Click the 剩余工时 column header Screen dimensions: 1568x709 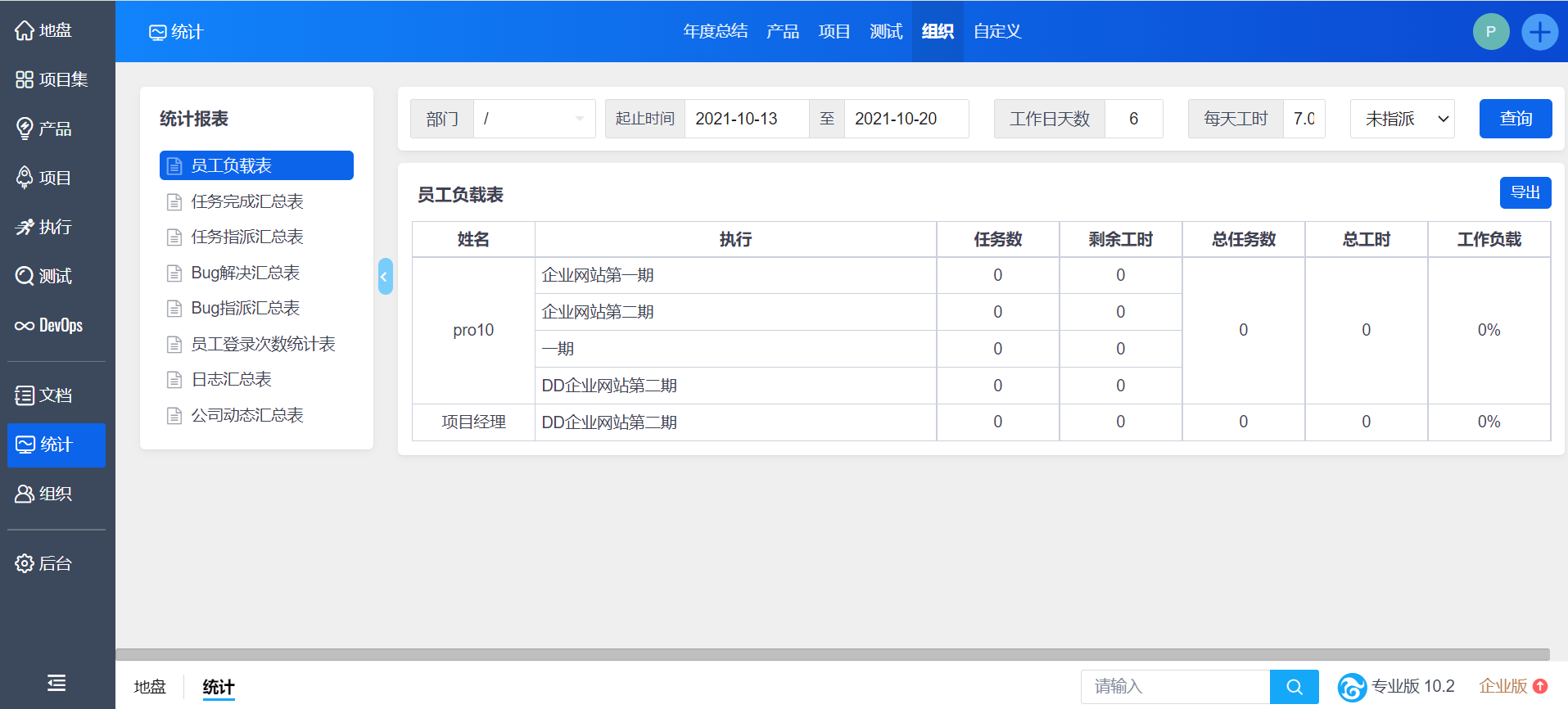pos(1121,239)
